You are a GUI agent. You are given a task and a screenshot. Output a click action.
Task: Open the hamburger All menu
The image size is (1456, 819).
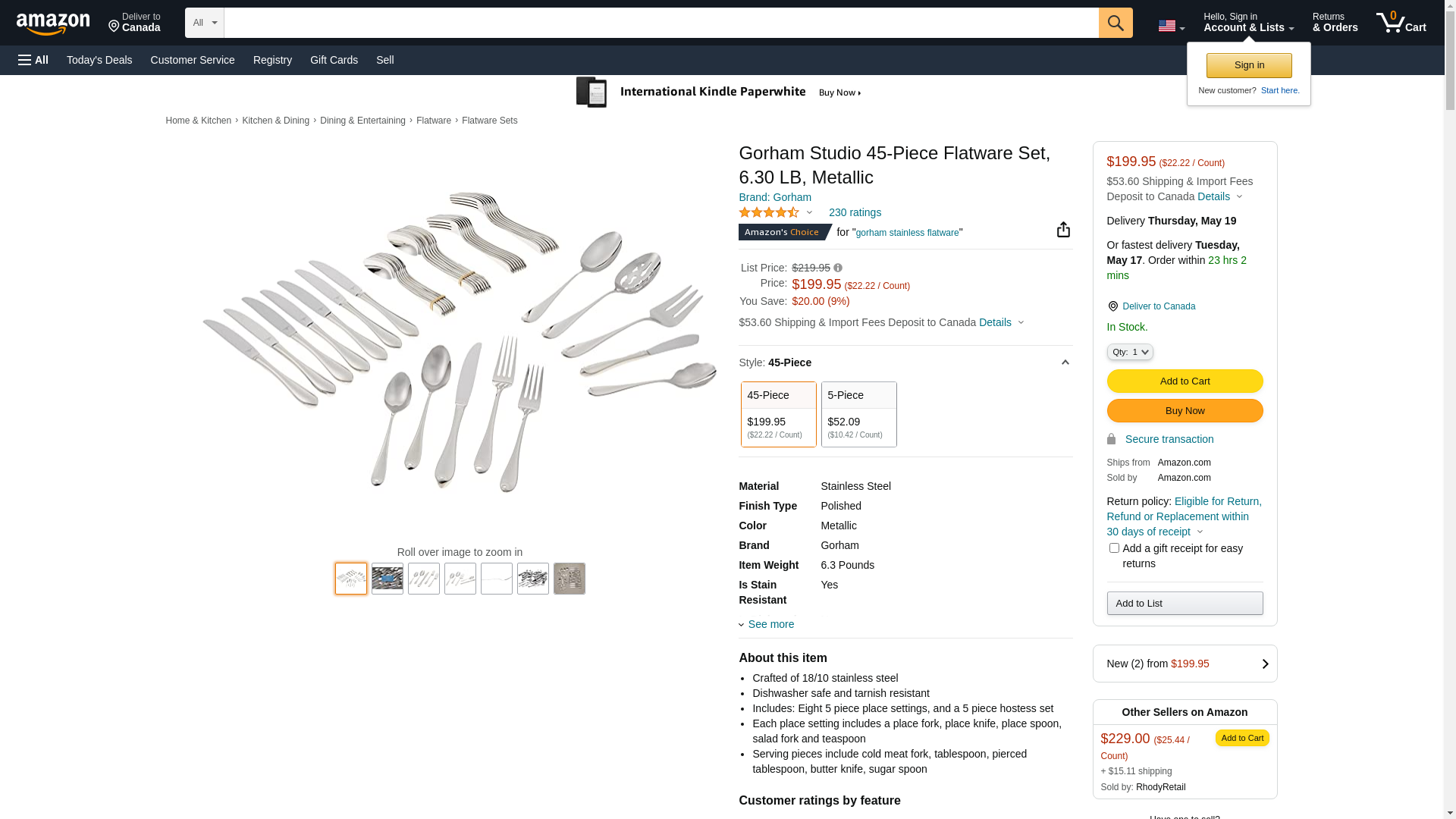coord(33,60)
